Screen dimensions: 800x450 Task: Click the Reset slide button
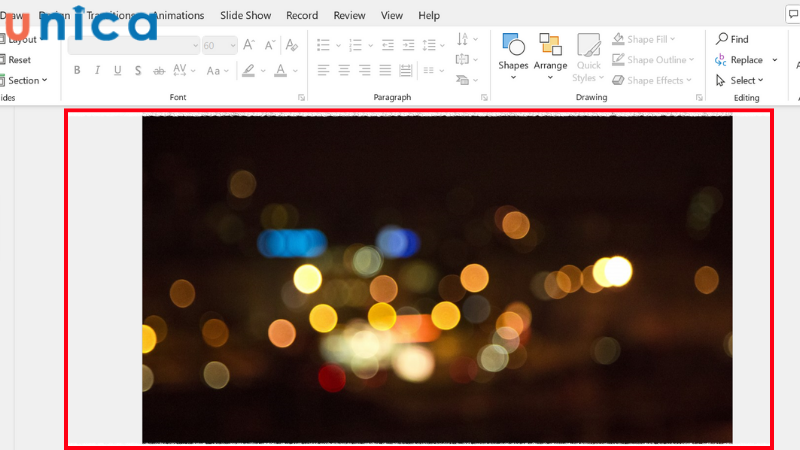click(18, 60)
